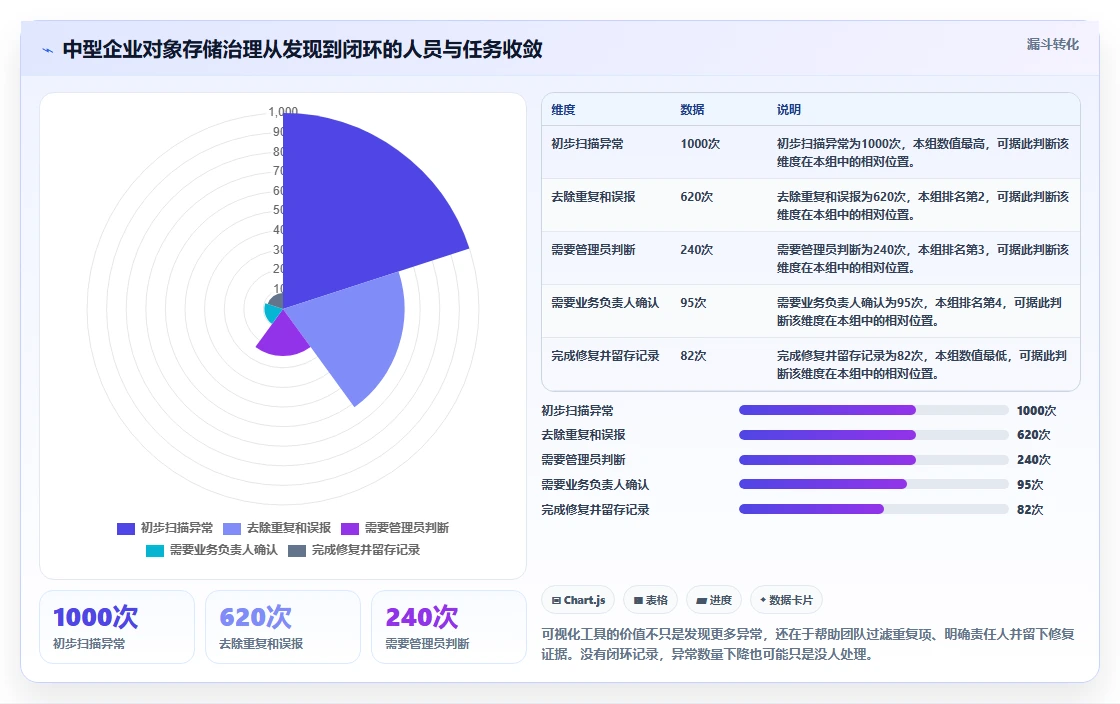This screenshot has width=1120, height=704.
Task: Select the 表格 chip
Action: (650, 600)
